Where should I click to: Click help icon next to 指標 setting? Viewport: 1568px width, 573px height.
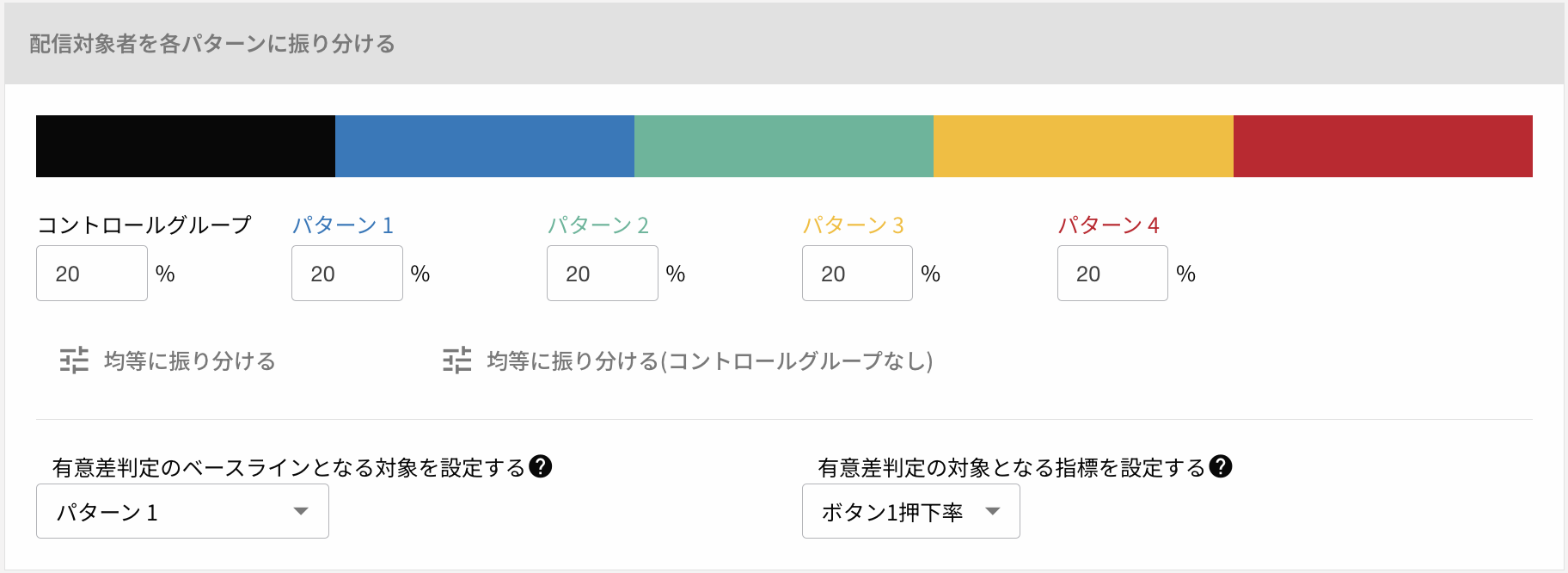pyautogui.click(x=1220, y=466)
